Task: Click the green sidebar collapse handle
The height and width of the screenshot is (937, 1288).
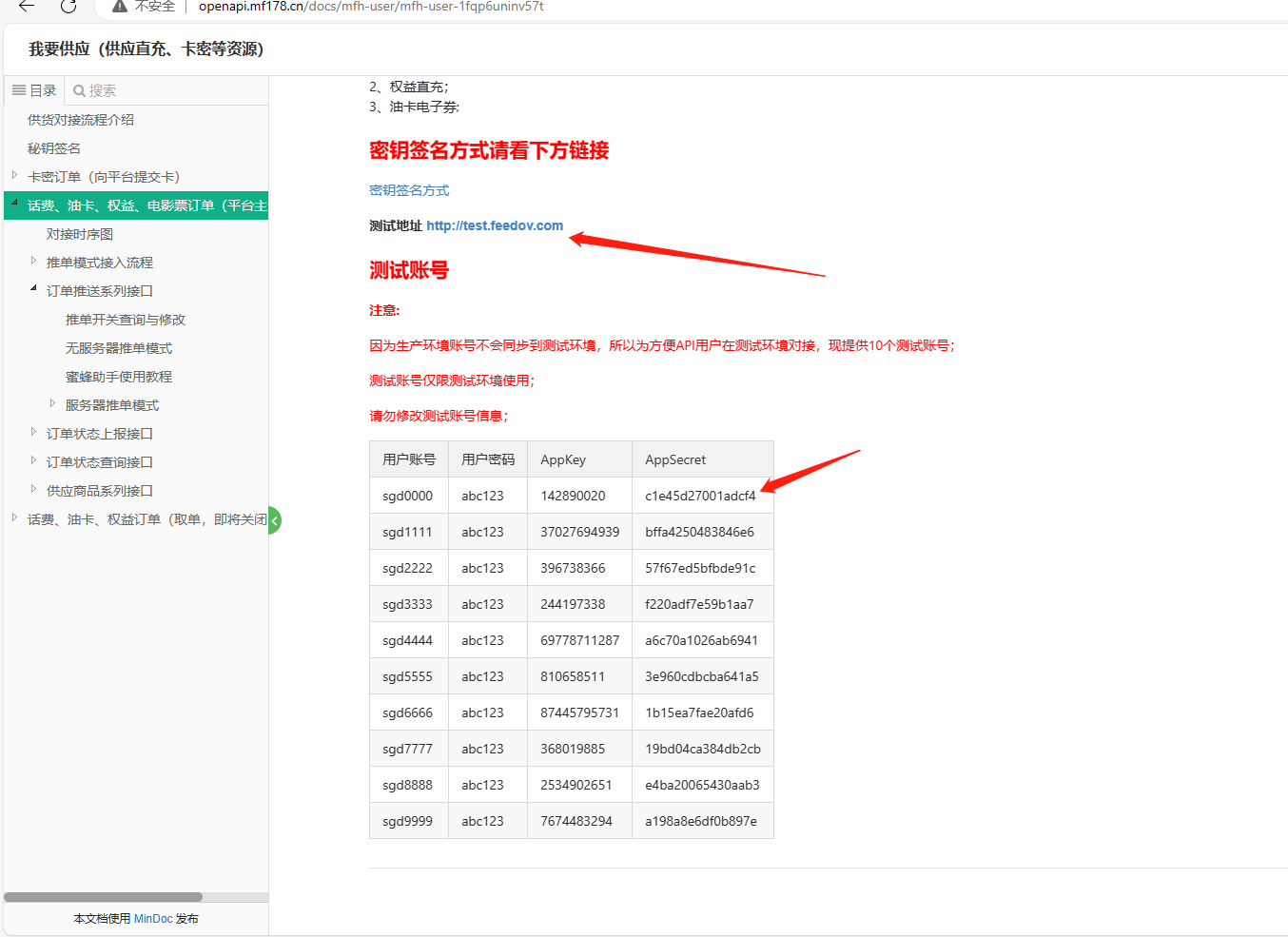Action: point(274,520)
